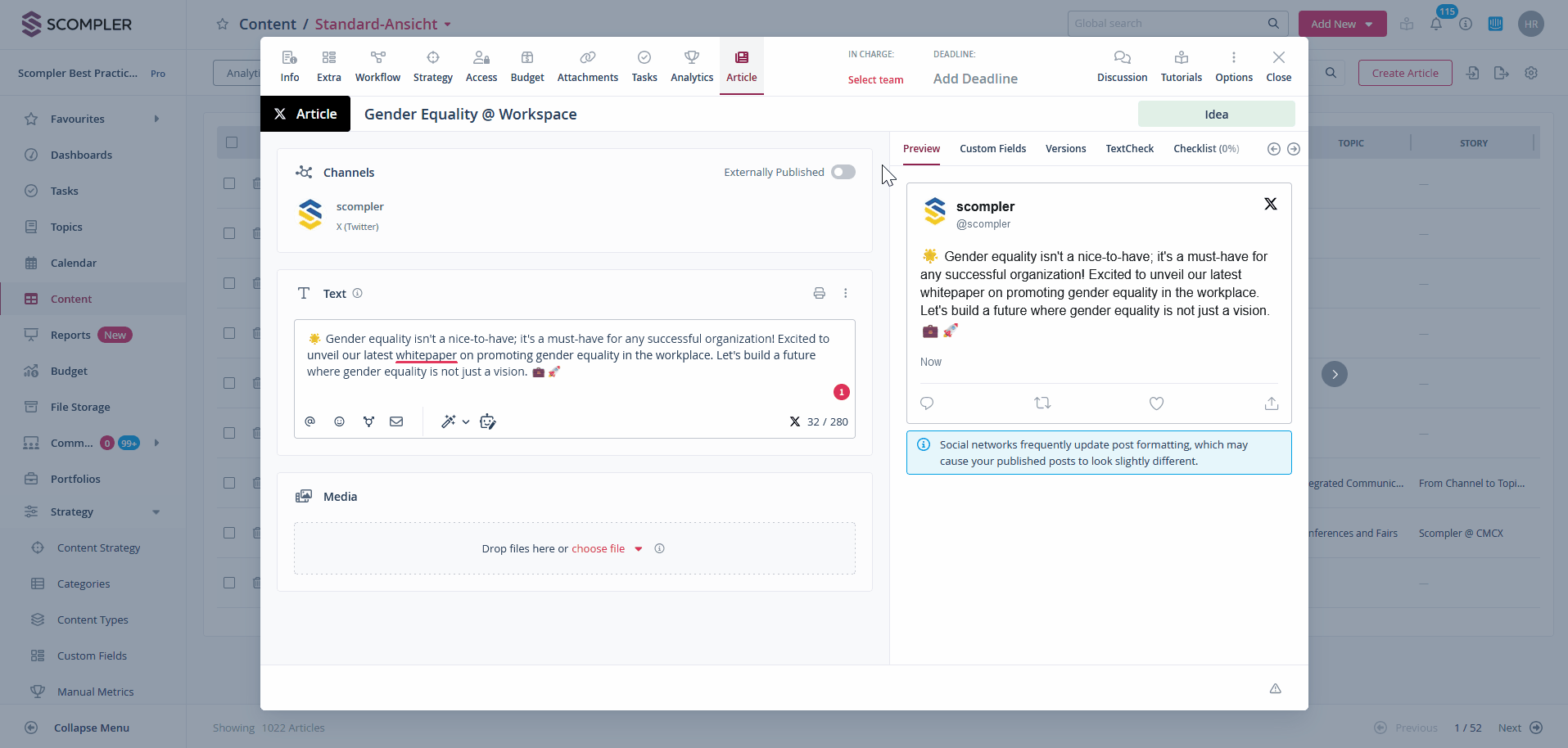Toggle the Externally Published switch
This screenshot has height=748, width=1568.
coord(843,172)
